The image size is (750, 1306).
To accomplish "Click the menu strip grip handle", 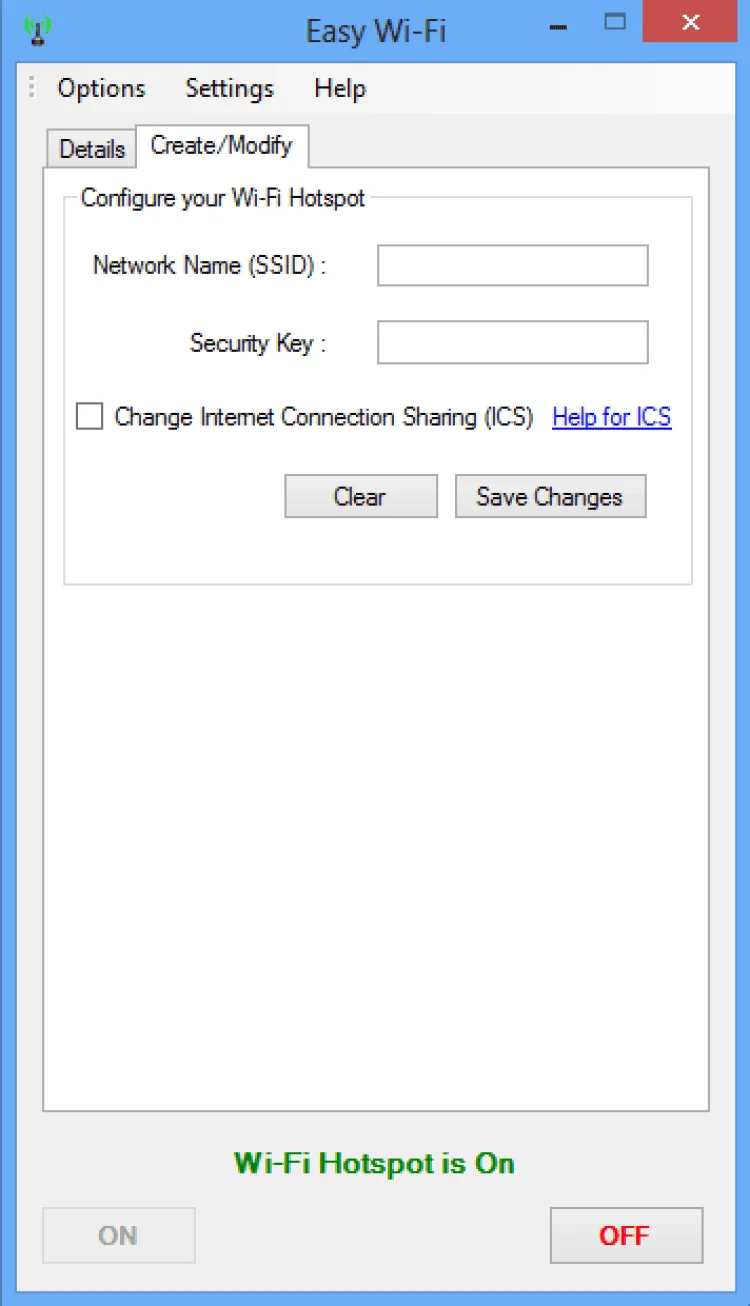I will point(32,88).
